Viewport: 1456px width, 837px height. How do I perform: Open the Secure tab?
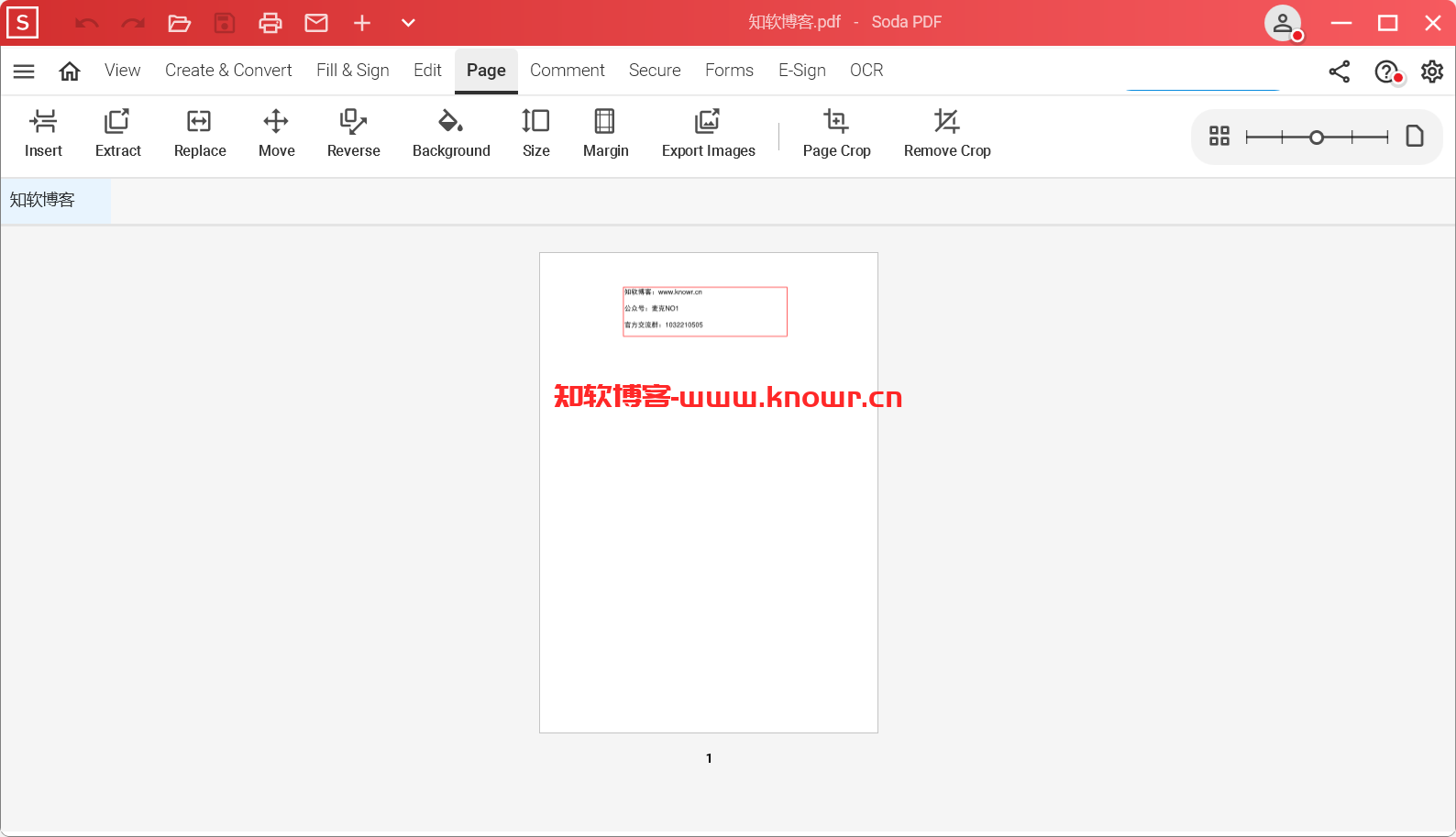[655, 71]
